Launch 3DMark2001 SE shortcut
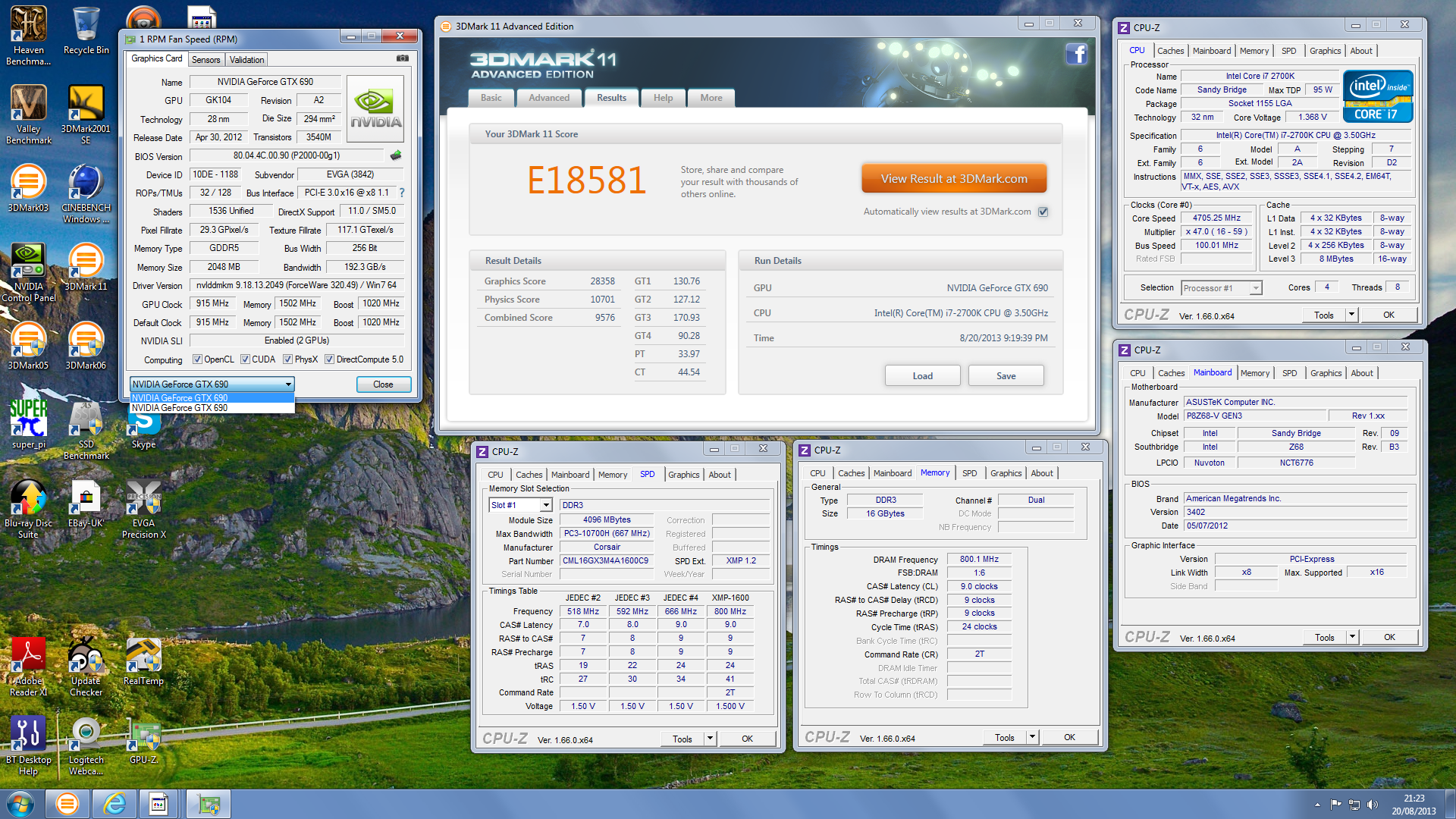Viewport: 1456px width, 819px height. [x=86, y=114]
